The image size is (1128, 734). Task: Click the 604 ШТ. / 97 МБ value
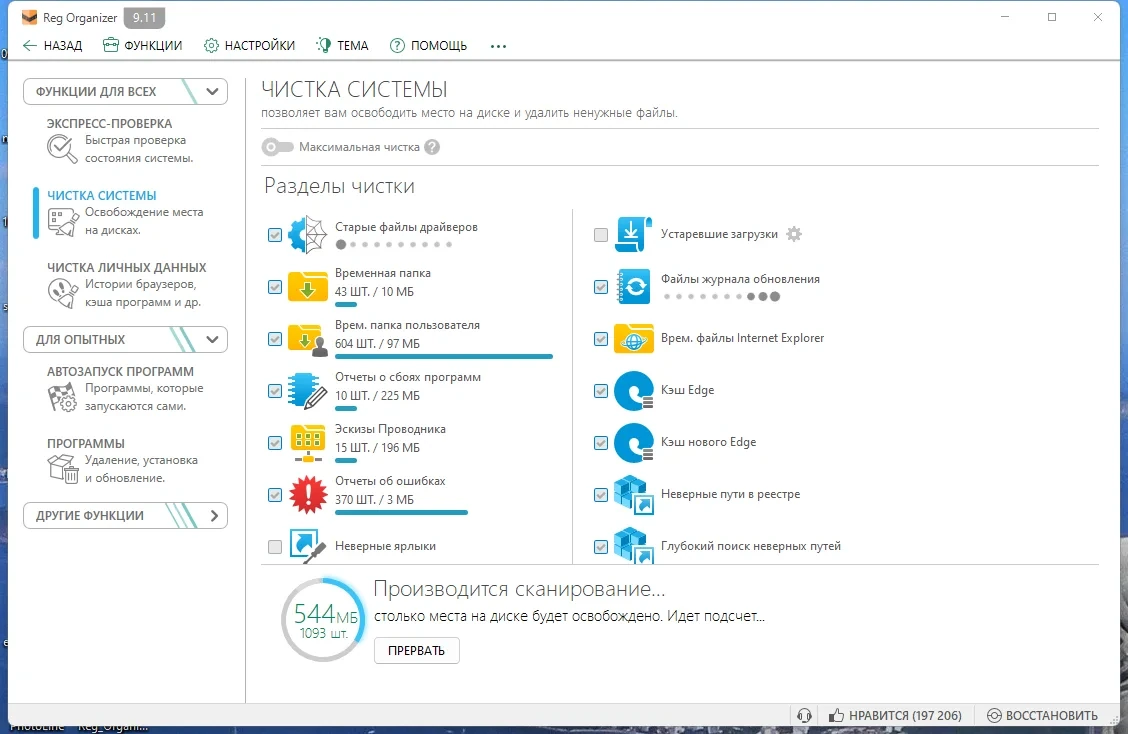click(x=377, y=343)
